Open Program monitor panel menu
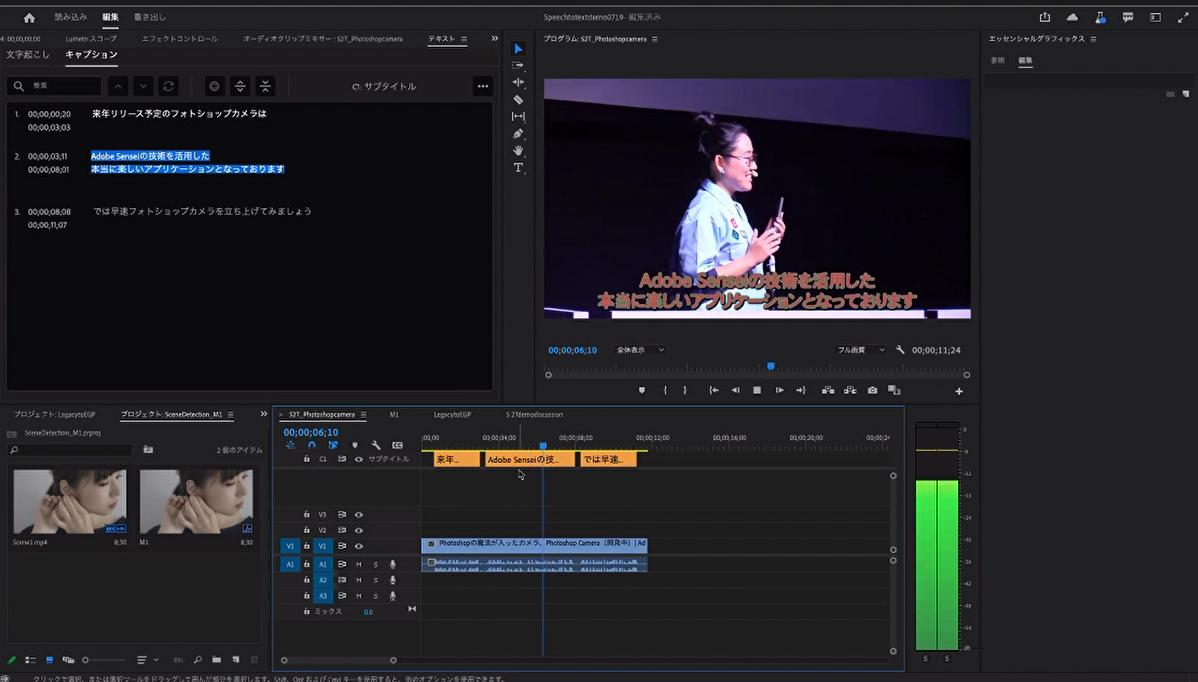 [655, 39]
